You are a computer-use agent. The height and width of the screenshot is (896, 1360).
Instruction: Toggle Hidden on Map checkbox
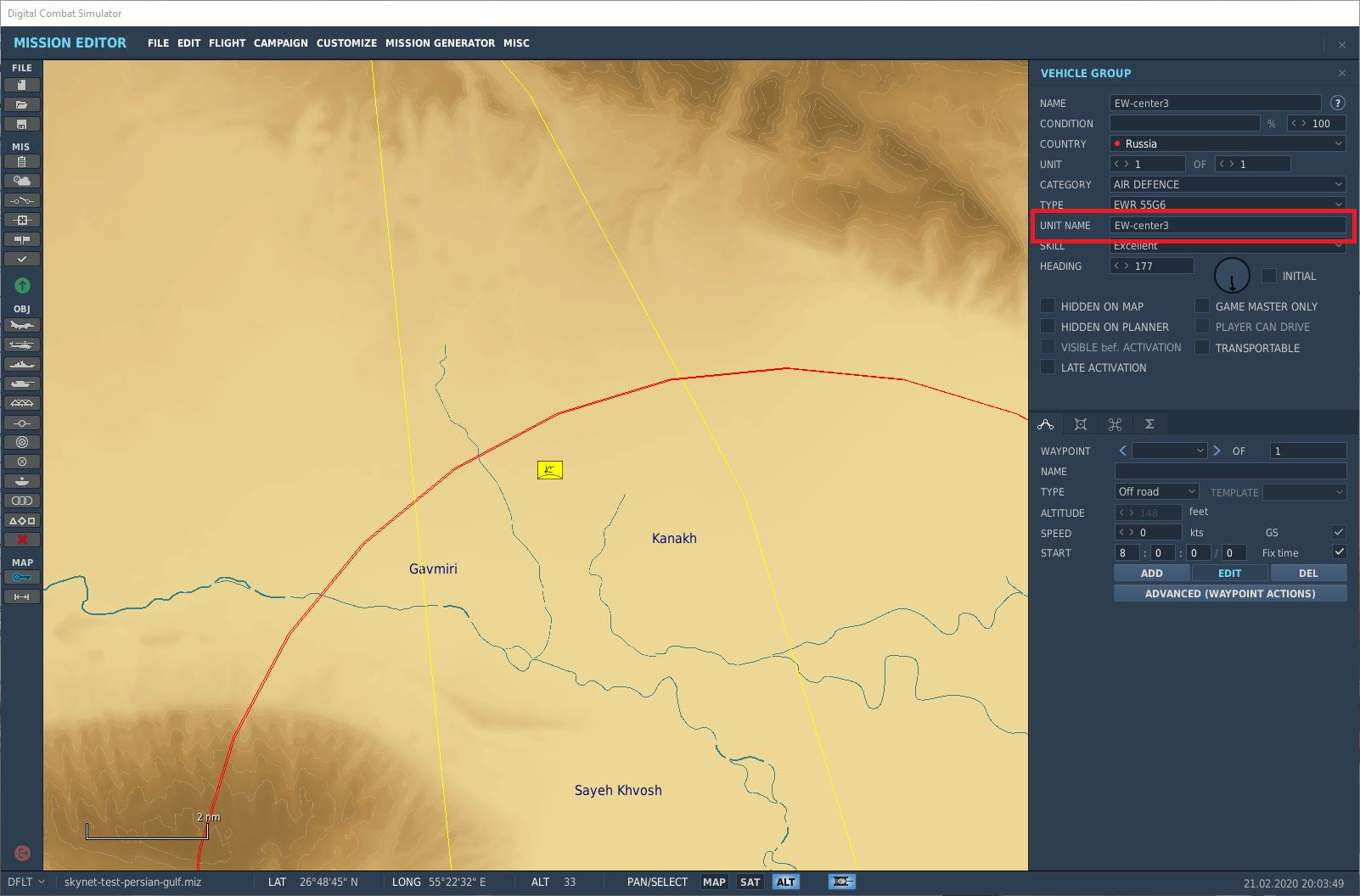coord(1048,305)
